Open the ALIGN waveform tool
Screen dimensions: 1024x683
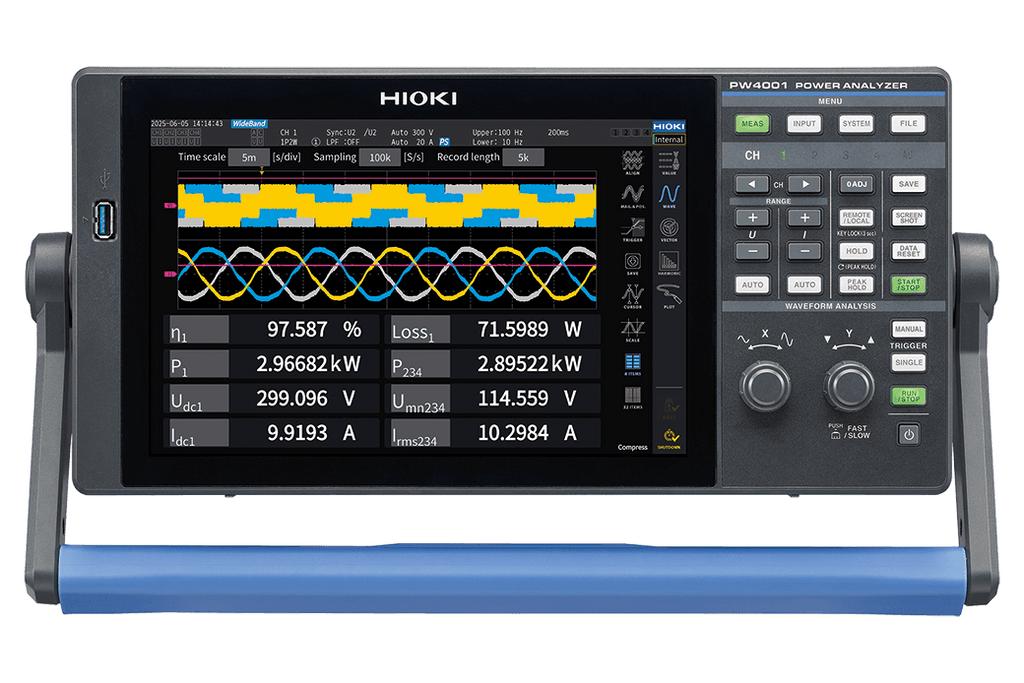click(x=632, y=162)
